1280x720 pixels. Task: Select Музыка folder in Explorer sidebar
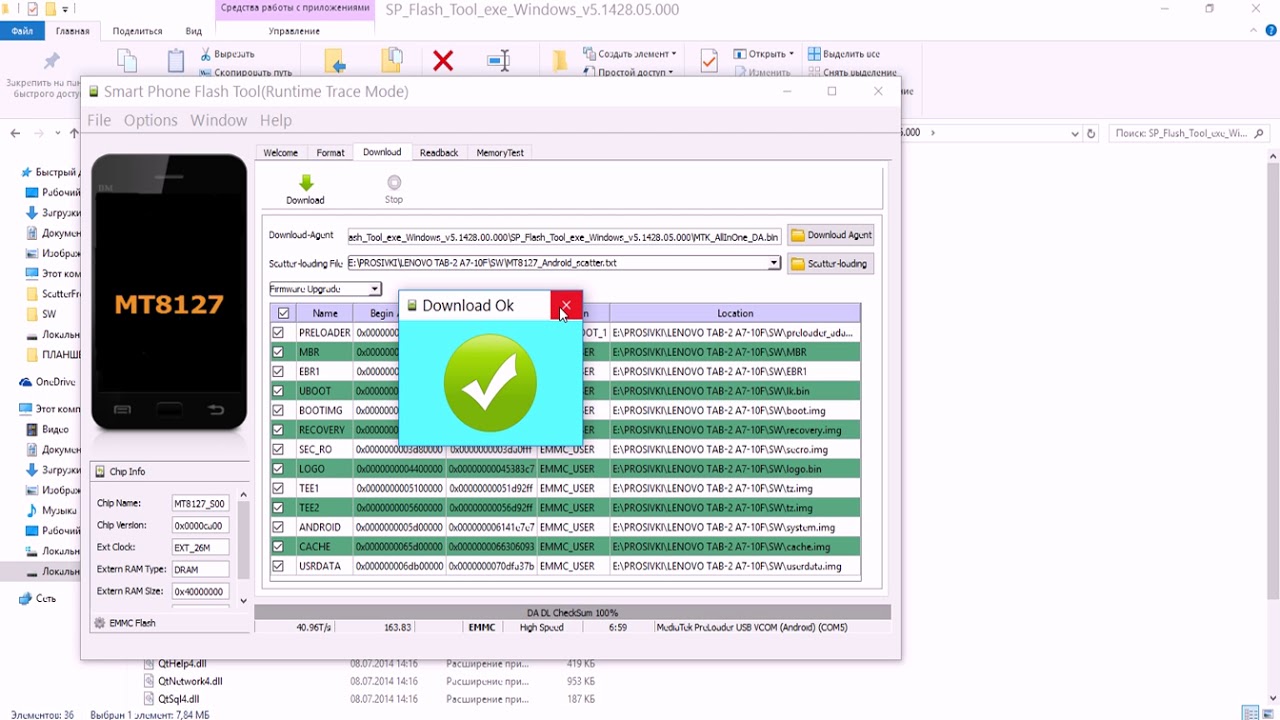[51, 510]
